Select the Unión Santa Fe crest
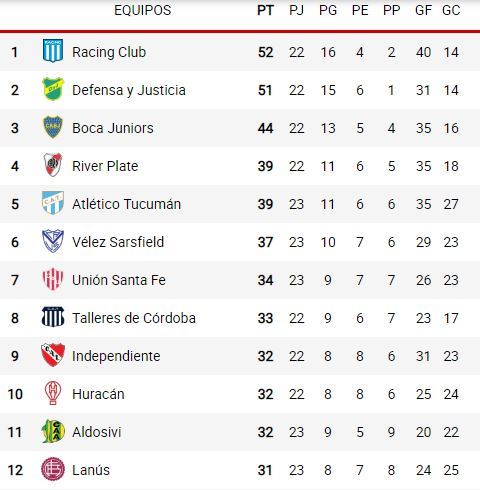Image resolution: width=480 pixels, height=490 pixels. [x=53, y=279]
